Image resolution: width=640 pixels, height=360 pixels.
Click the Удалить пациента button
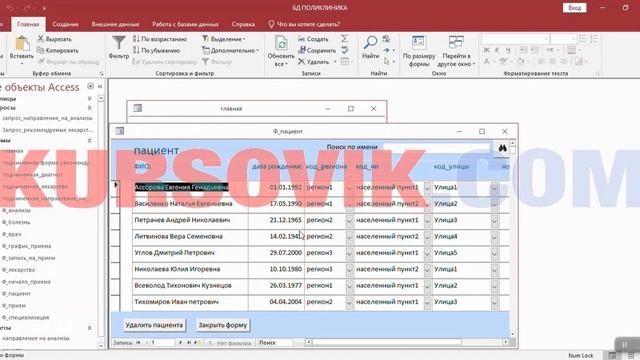pyautogui.click(x=154, y=325)
